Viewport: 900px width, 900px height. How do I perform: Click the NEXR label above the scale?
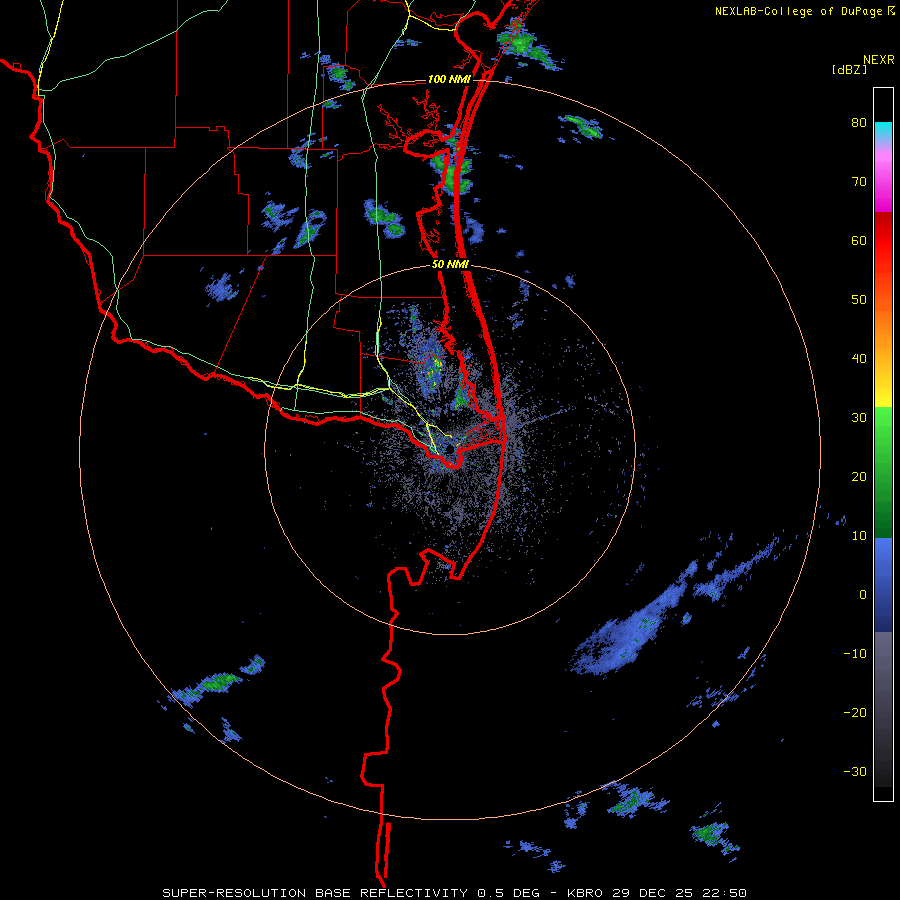pos(878,60)
